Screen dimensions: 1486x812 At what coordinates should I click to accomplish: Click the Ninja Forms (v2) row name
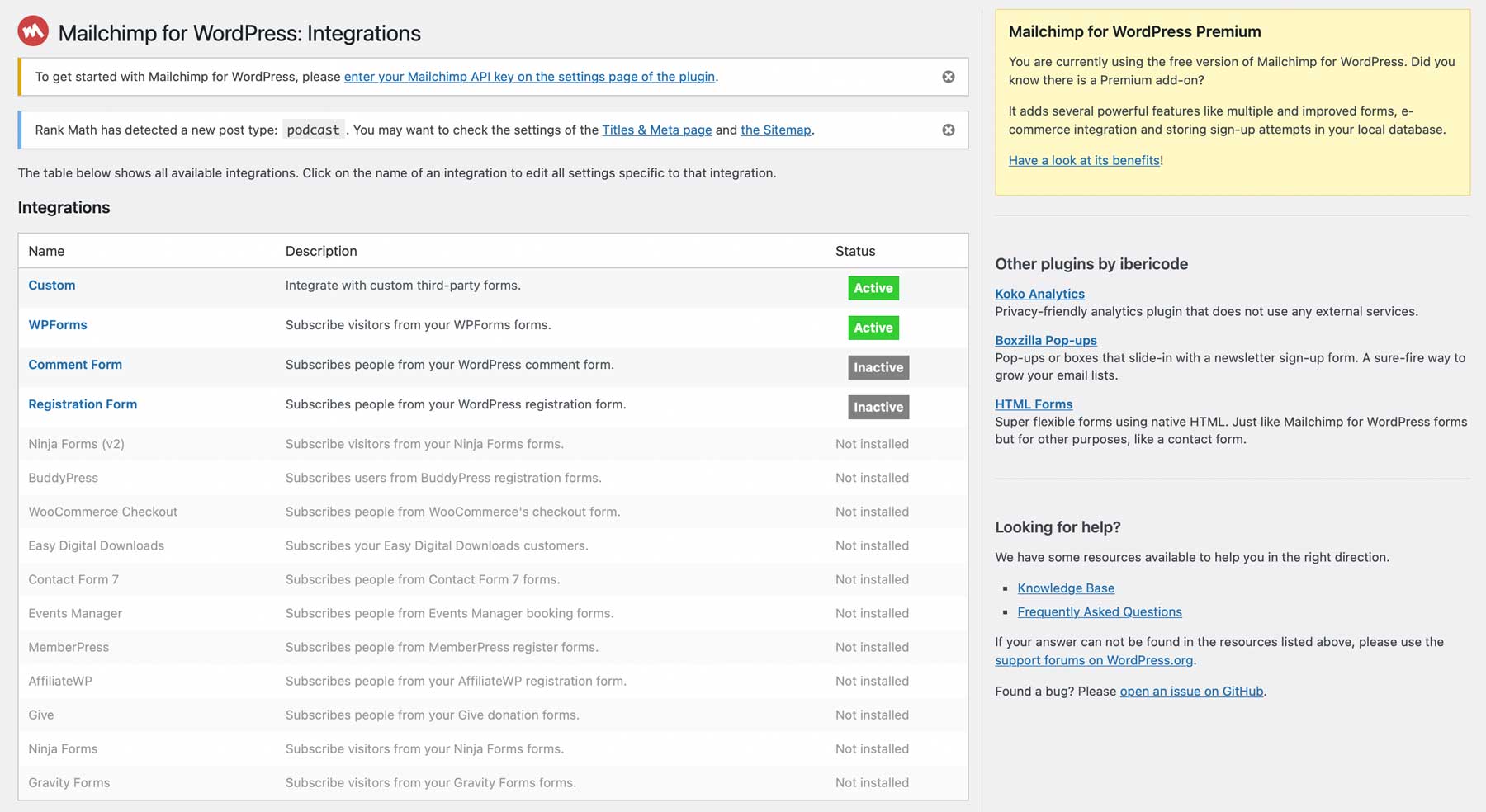click(77, 444)
